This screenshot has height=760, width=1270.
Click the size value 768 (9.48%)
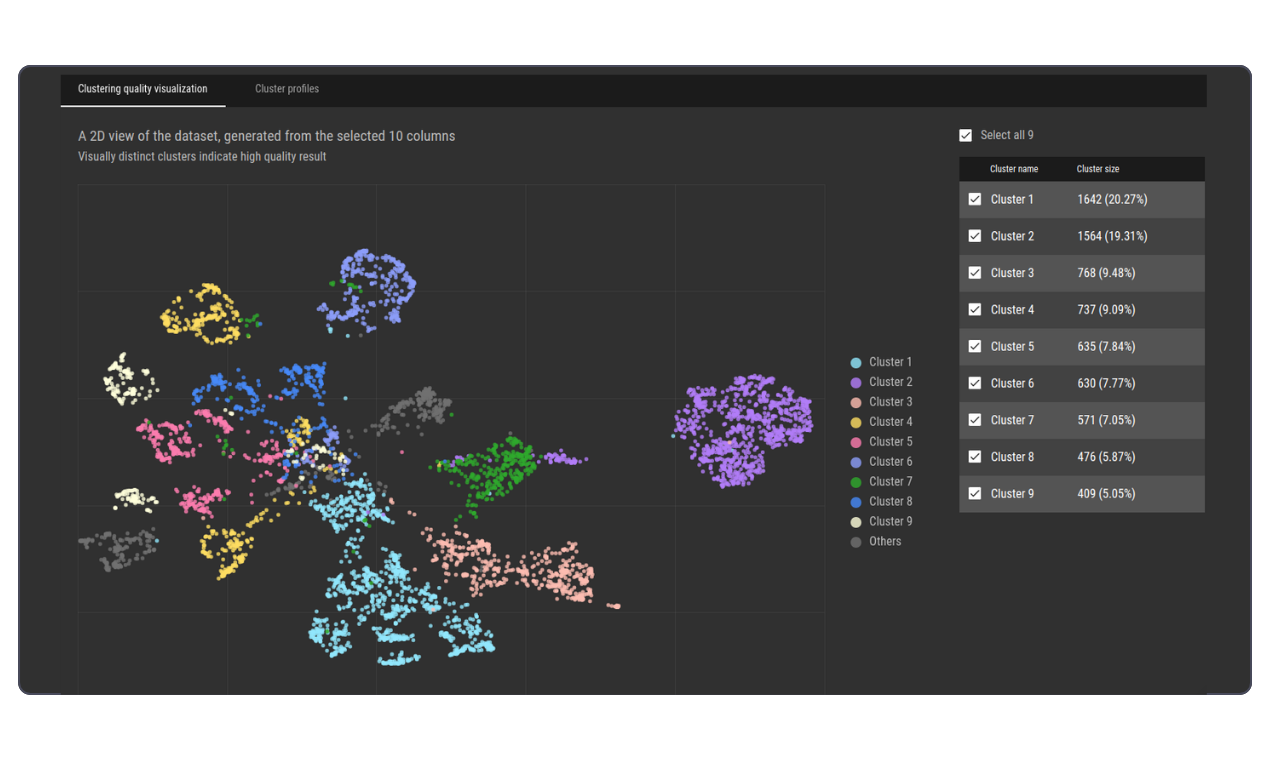(x=1106, y=273)
